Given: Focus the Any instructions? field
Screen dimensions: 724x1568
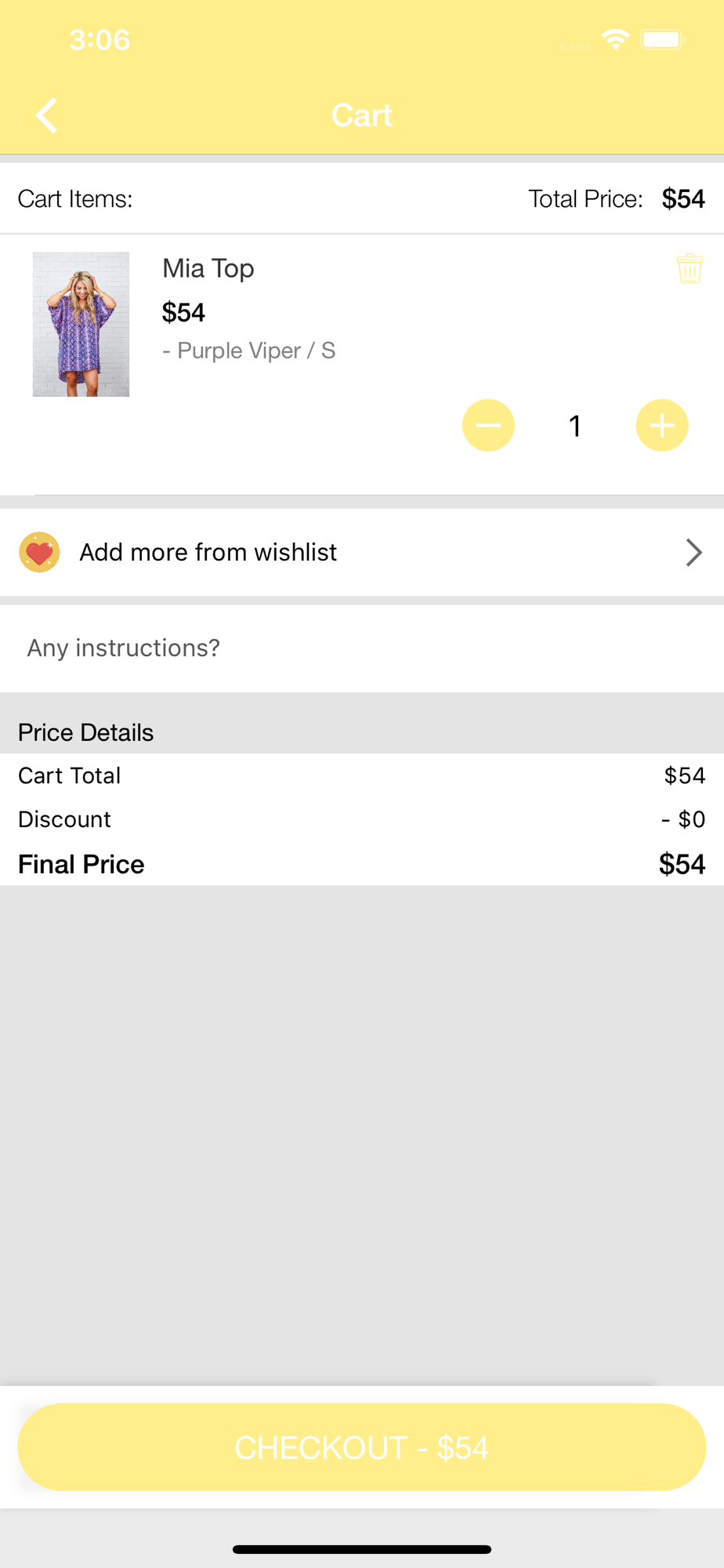Looking at the screenshot, I should pyautogui.click(x=360, y=648).
